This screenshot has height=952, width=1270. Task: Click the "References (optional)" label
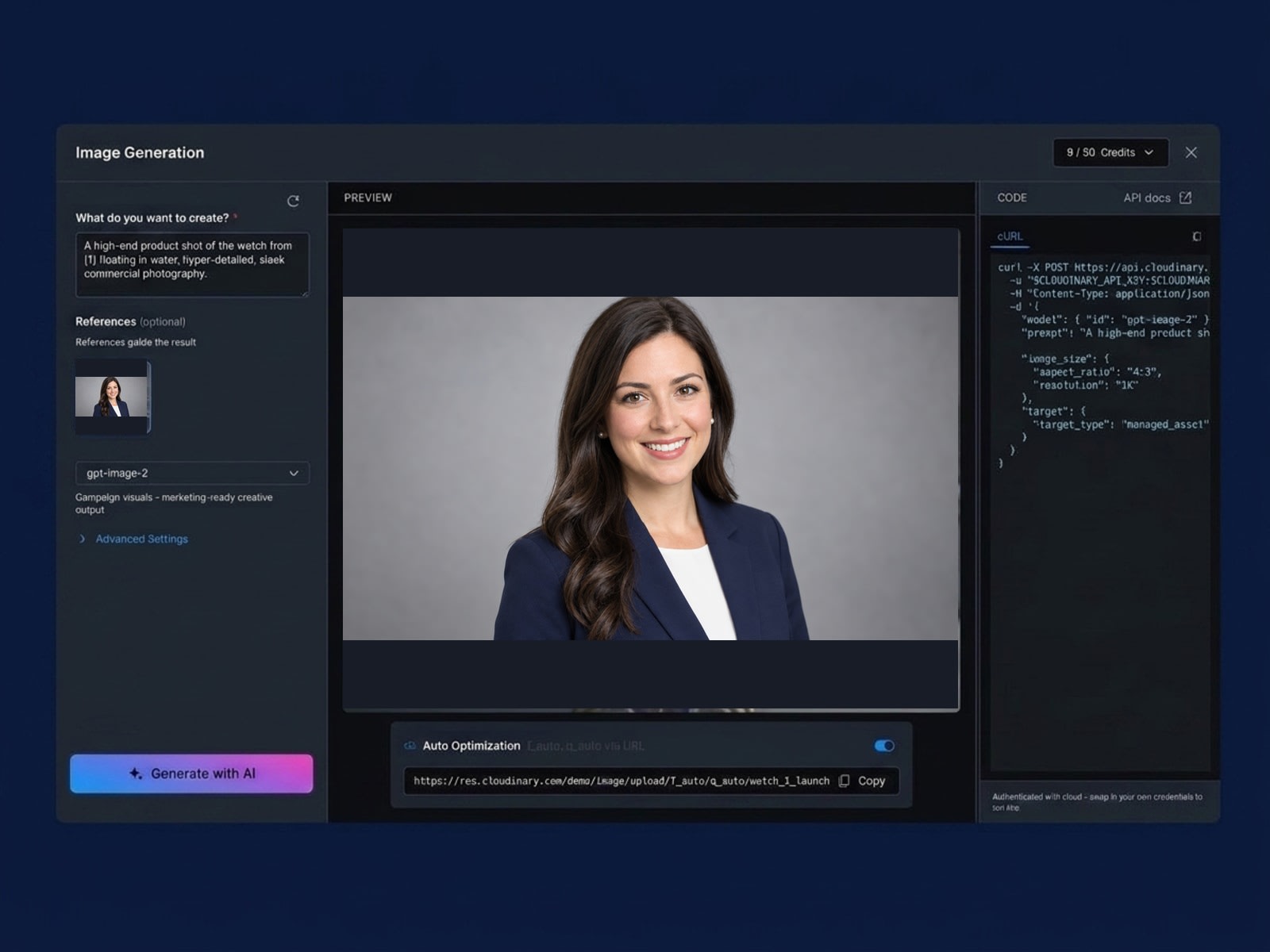coord(130,321)
